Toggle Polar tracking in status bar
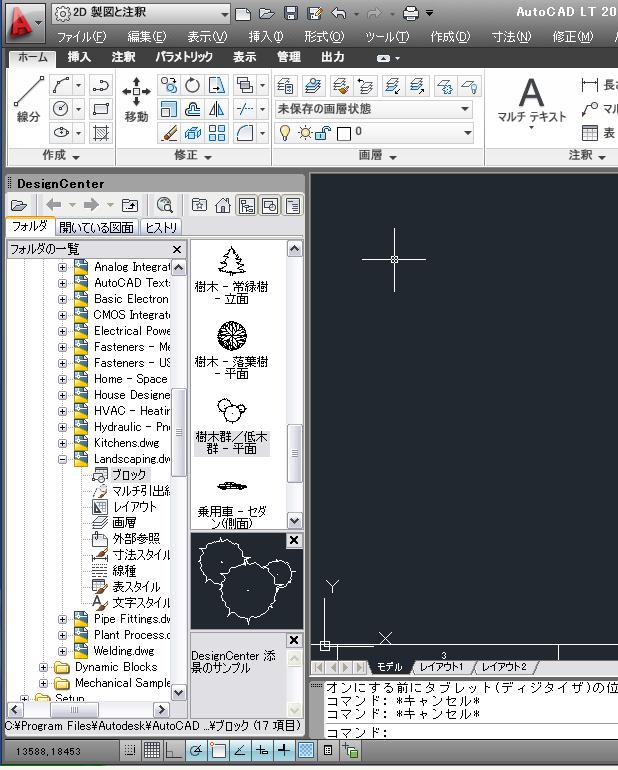The height and width of the screenshot is (770, 618). (x=196, y=750)
